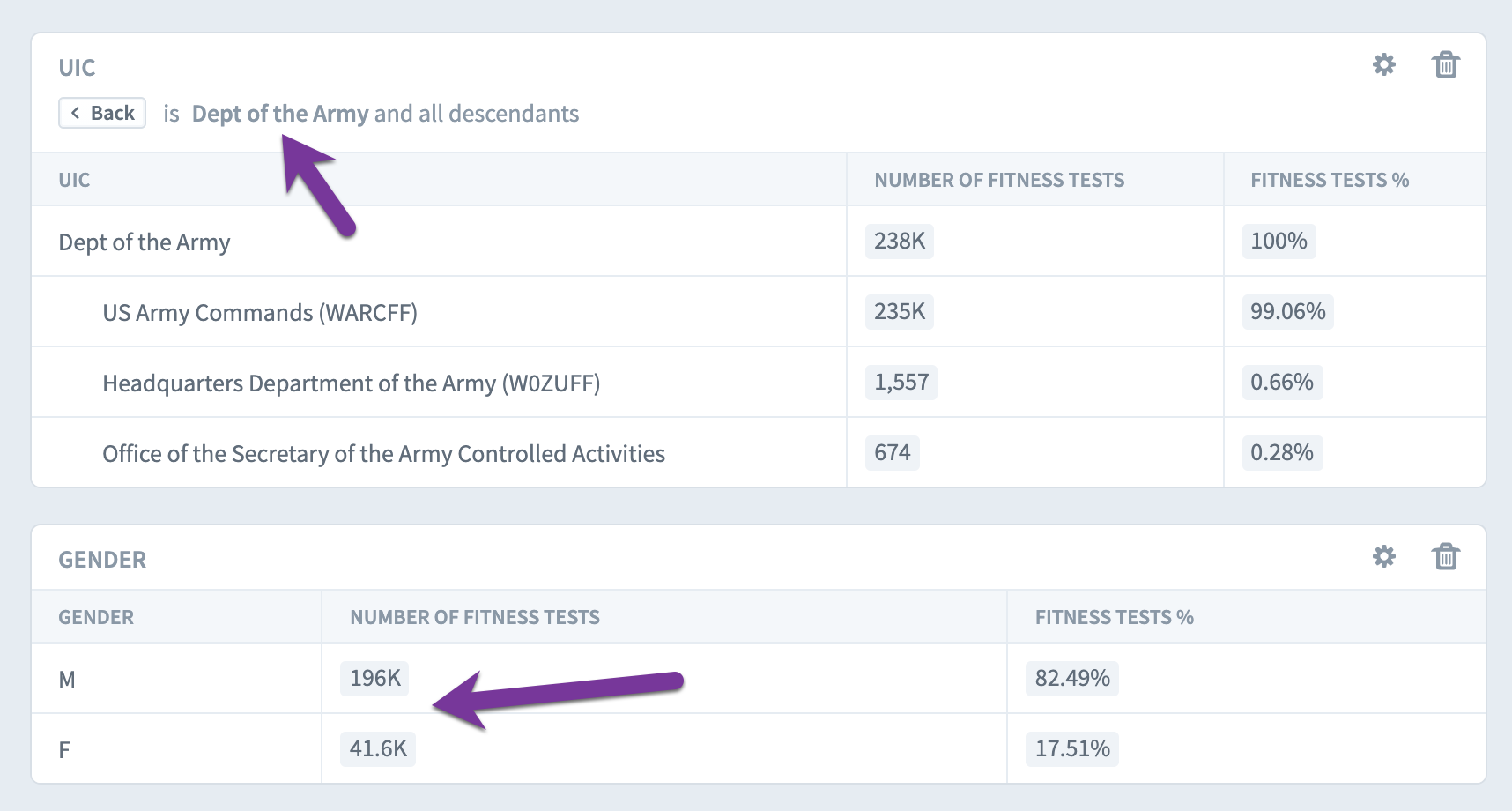Sort by GENDER column header
Viewport: 1512px width, 811px height.
pyautogui.click(x=96, y=617)
